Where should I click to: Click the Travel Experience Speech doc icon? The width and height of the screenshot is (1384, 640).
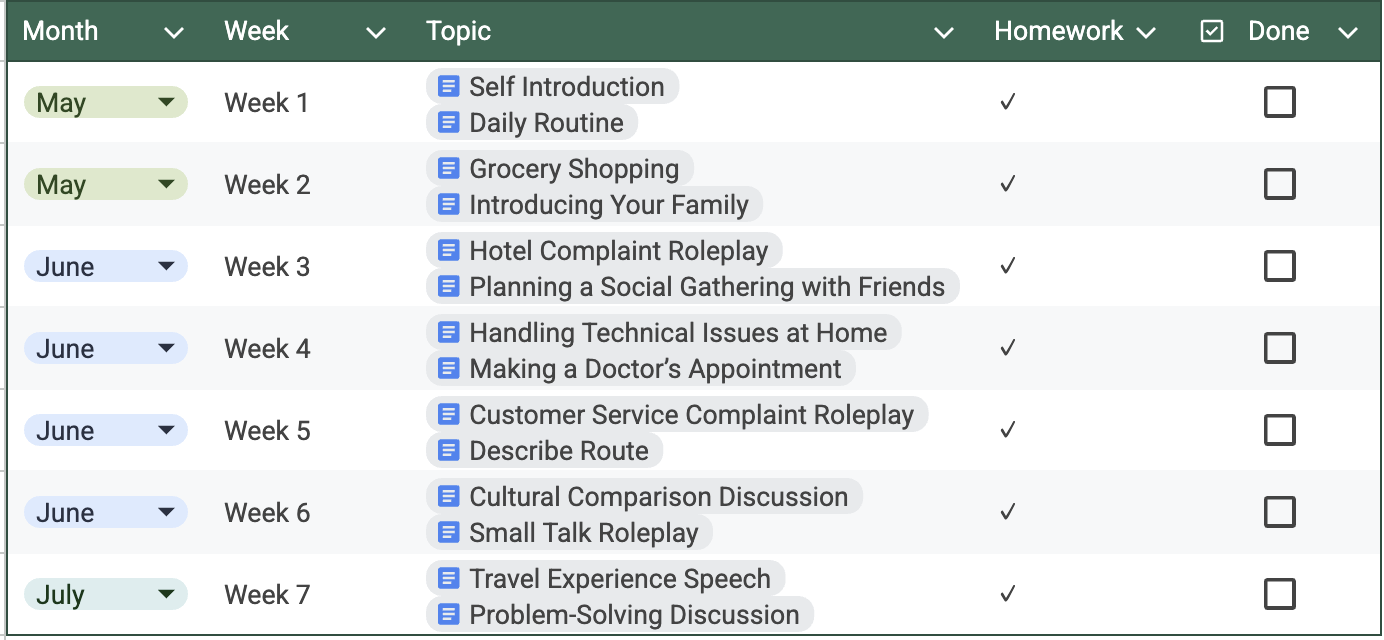449,579
